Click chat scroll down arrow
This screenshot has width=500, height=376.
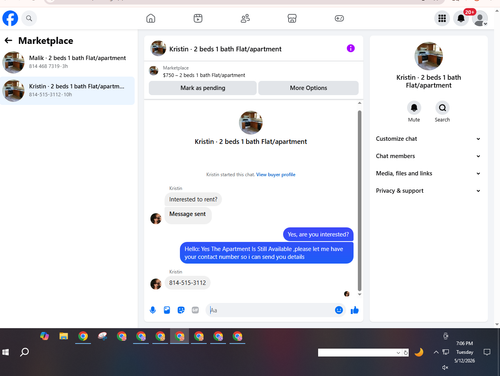(359, 294)
